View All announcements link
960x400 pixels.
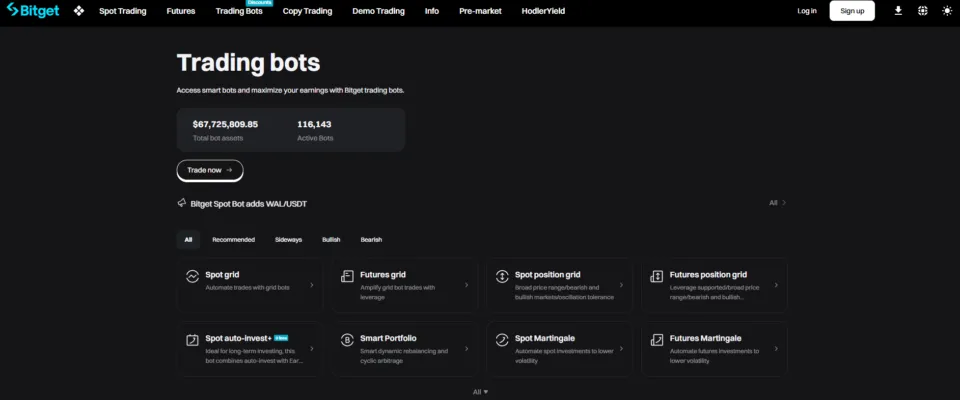coord(778,203)
